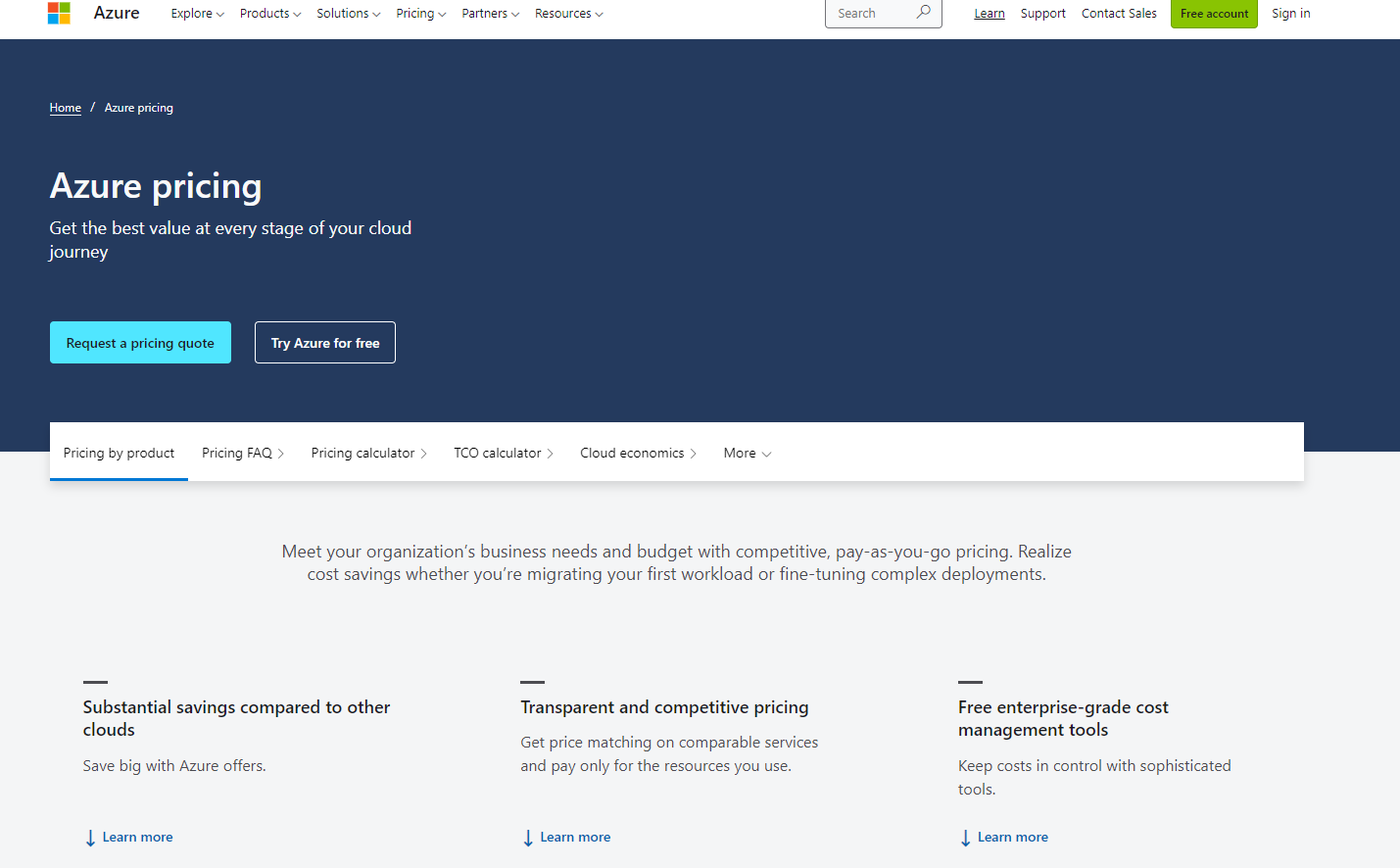The width and height of the screenshot is (1400, 868).
Task: Open the Home breadcrumb link
Action: [65, 107]
